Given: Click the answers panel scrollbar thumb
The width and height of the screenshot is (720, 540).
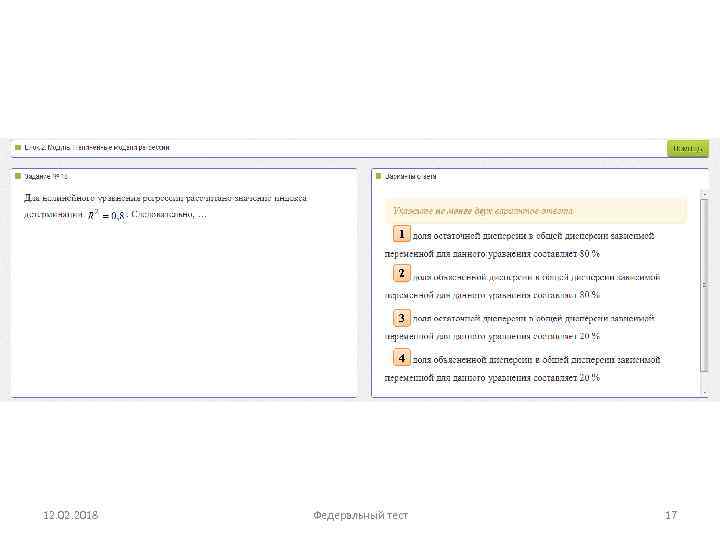Looking at the screenshot, I should [704, 285].
